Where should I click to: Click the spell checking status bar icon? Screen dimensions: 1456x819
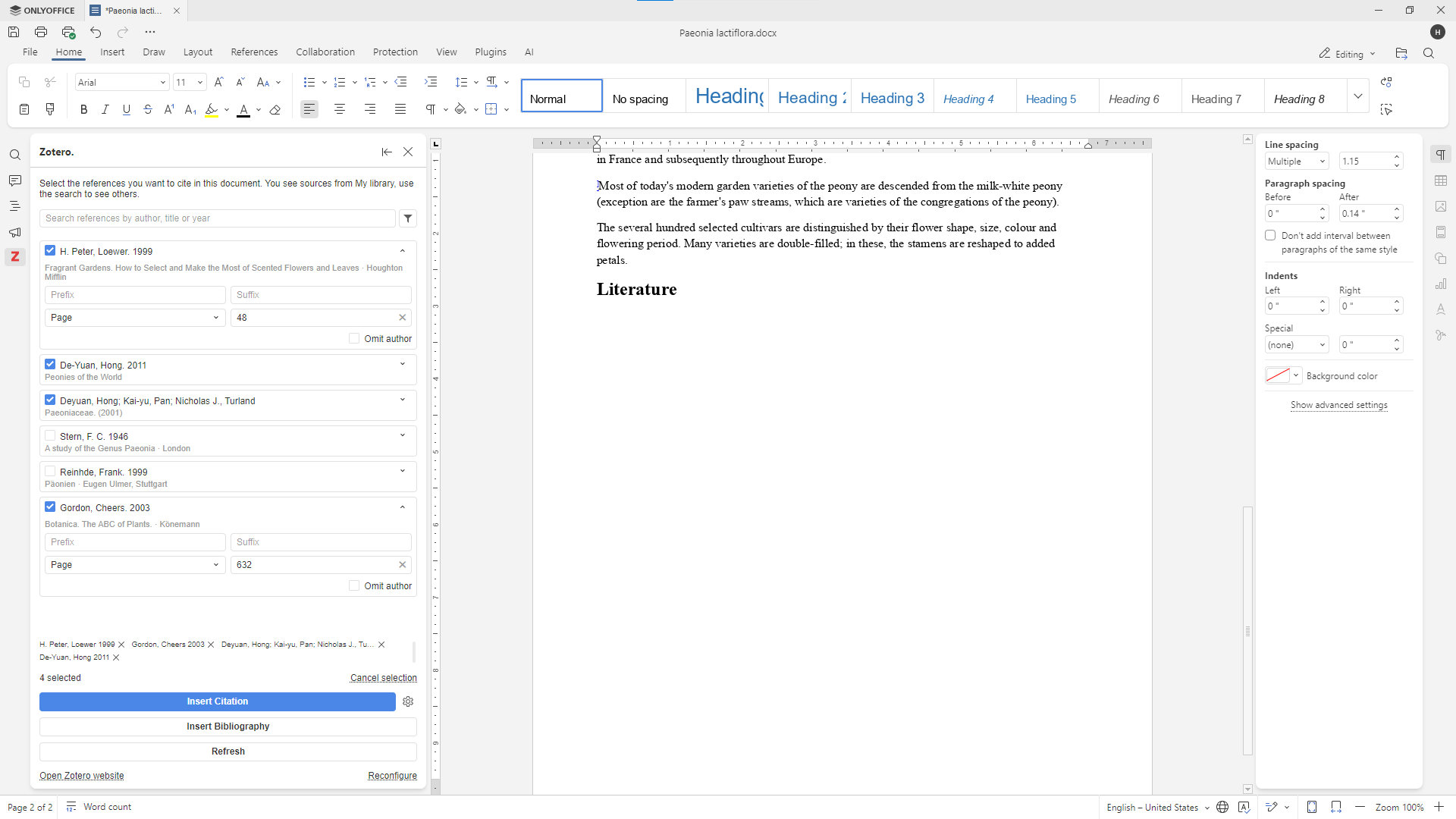pos(1244,807)
